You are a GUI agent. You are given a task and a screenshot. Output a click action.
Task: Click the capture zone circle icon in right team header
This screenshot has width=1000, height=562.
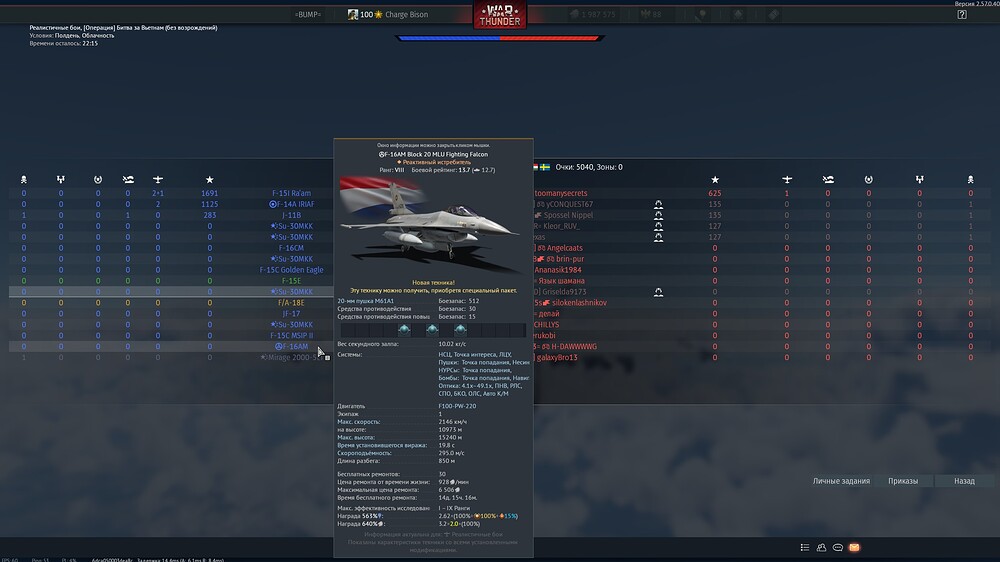(868, 180)
